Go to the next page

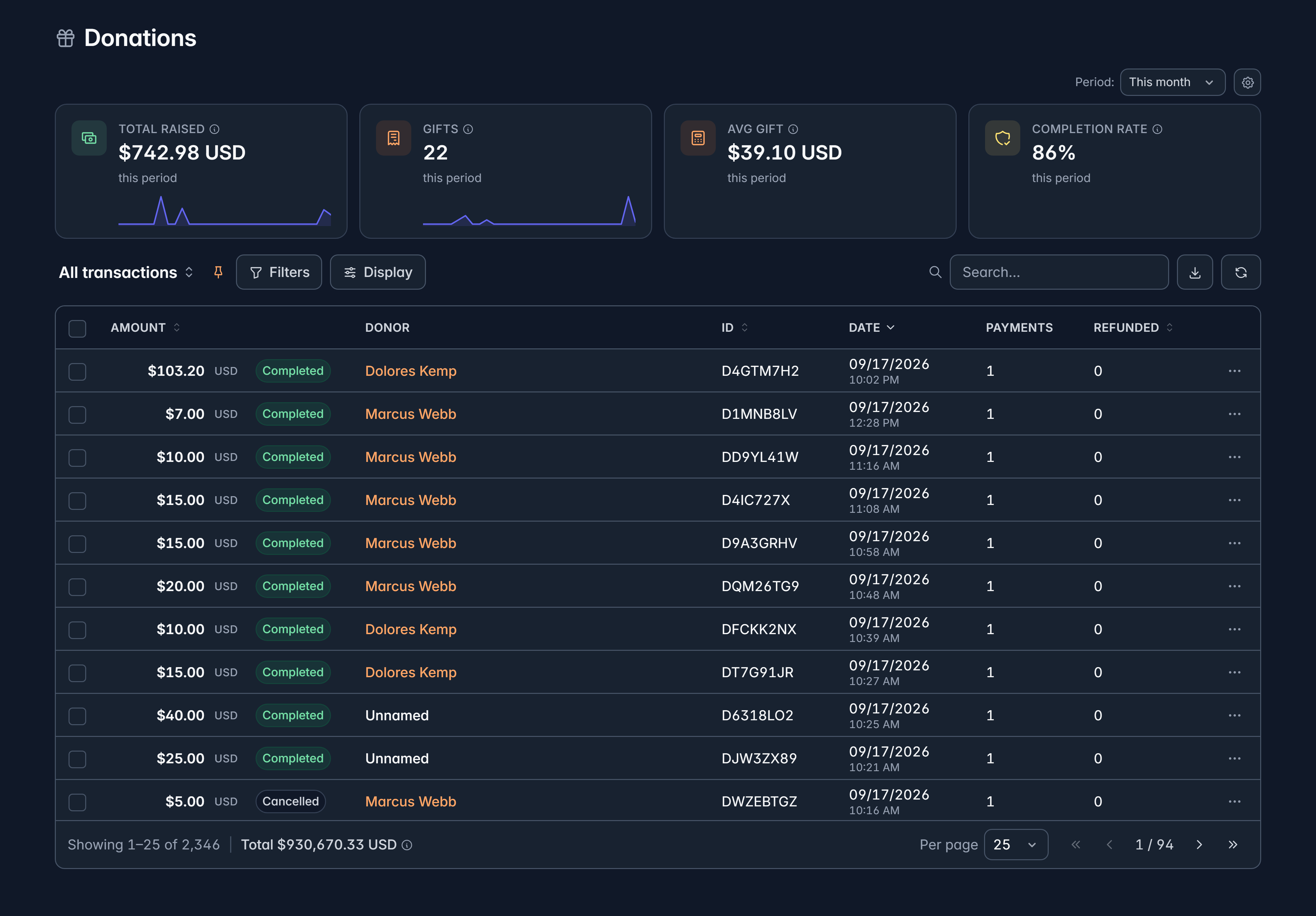(1199, 845)
